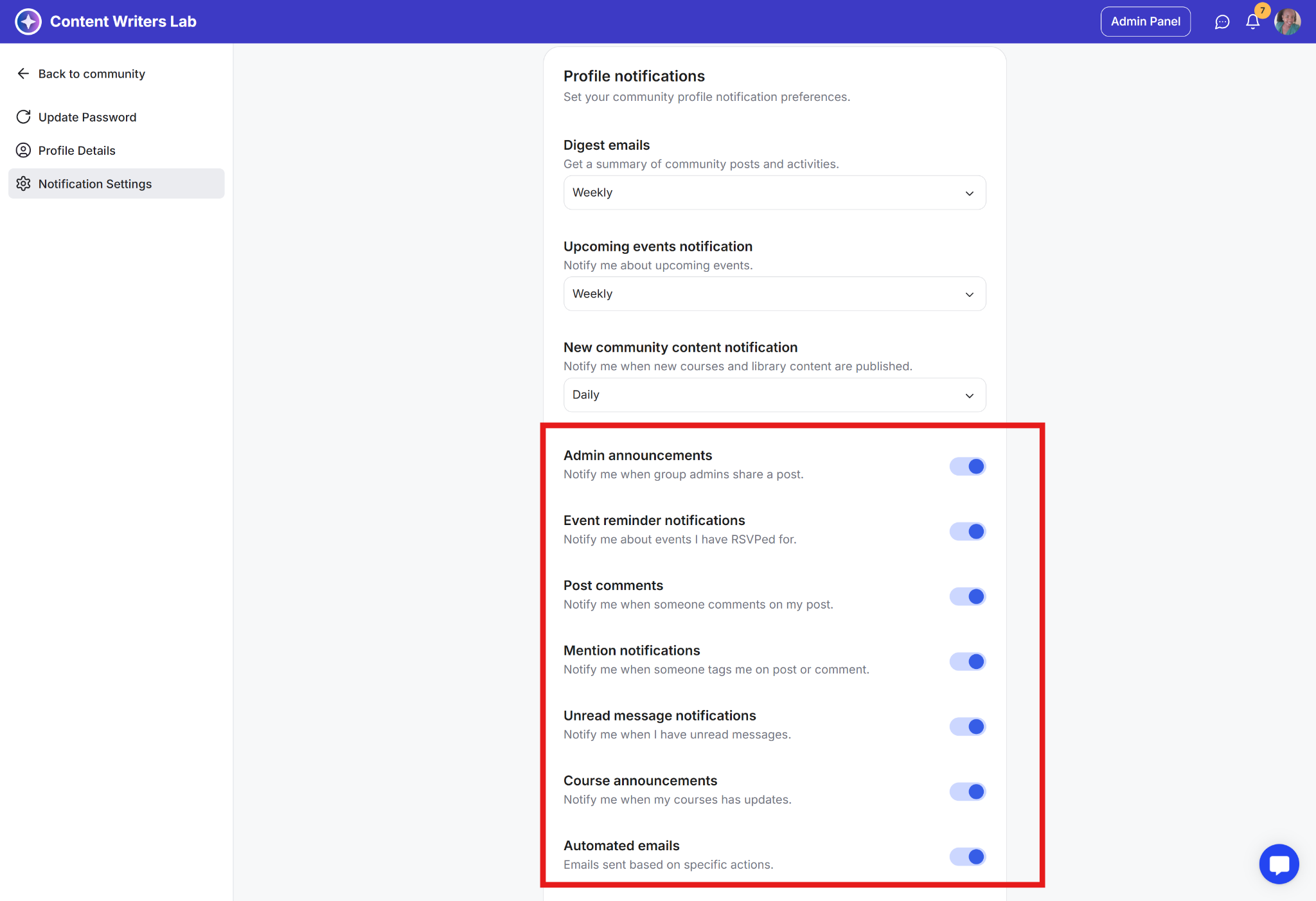The width and height of the screenshot is (1316, 901).
Task: Click the user profile avatar
Action: [1287, 22]
